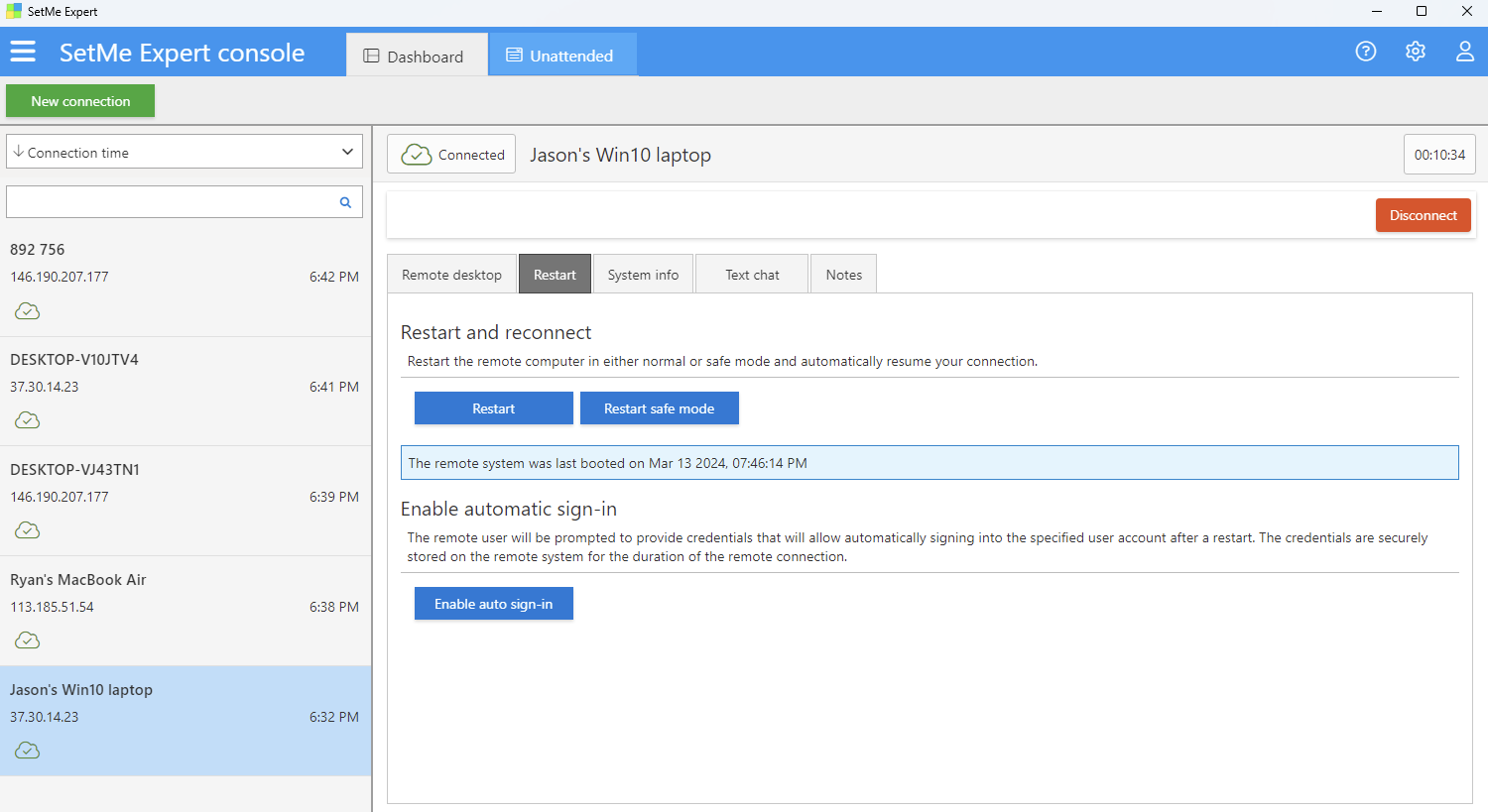The width and height of the screenshot is (1488, 812).
Task: Click the blue Restart button
Action: [494, 408]
